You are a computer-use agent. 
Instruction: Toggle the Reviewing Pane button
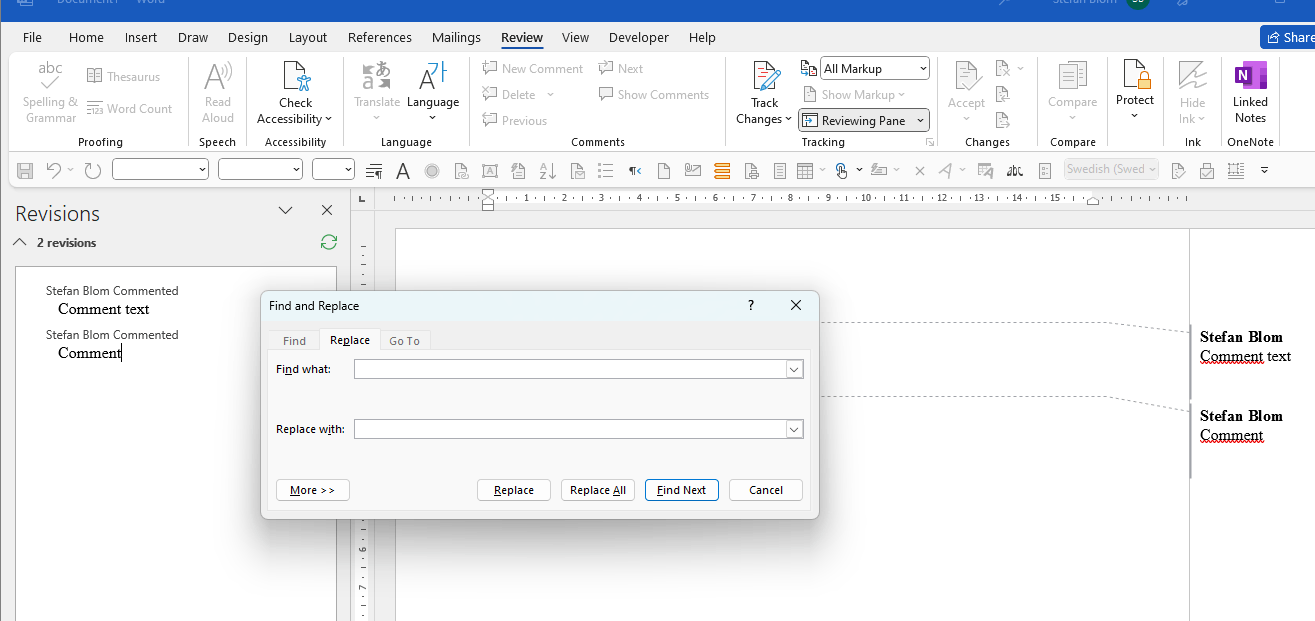[x=855, y=121]
